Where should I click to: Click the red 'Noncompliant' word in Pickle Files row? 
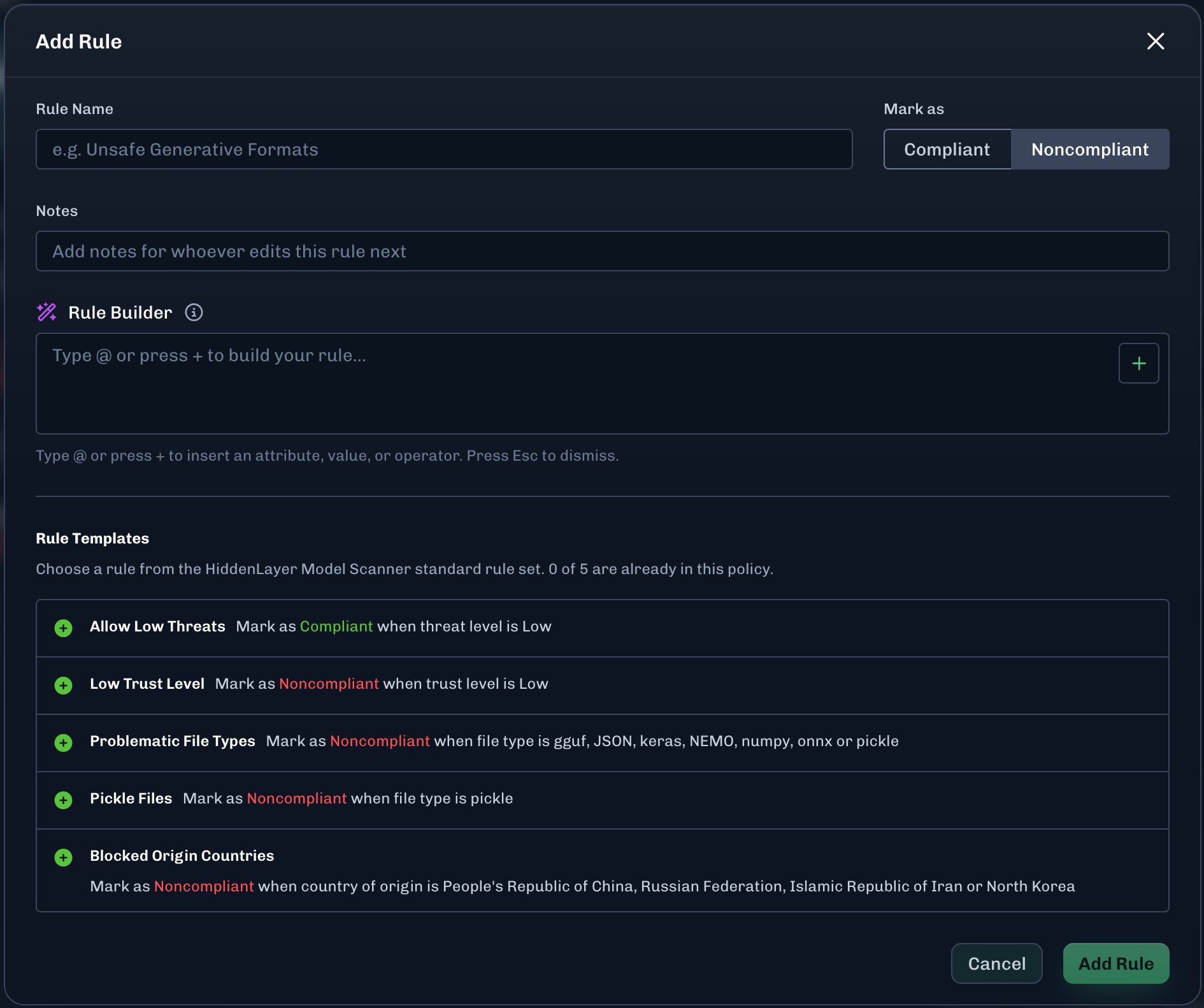click(x=297, y=798)
